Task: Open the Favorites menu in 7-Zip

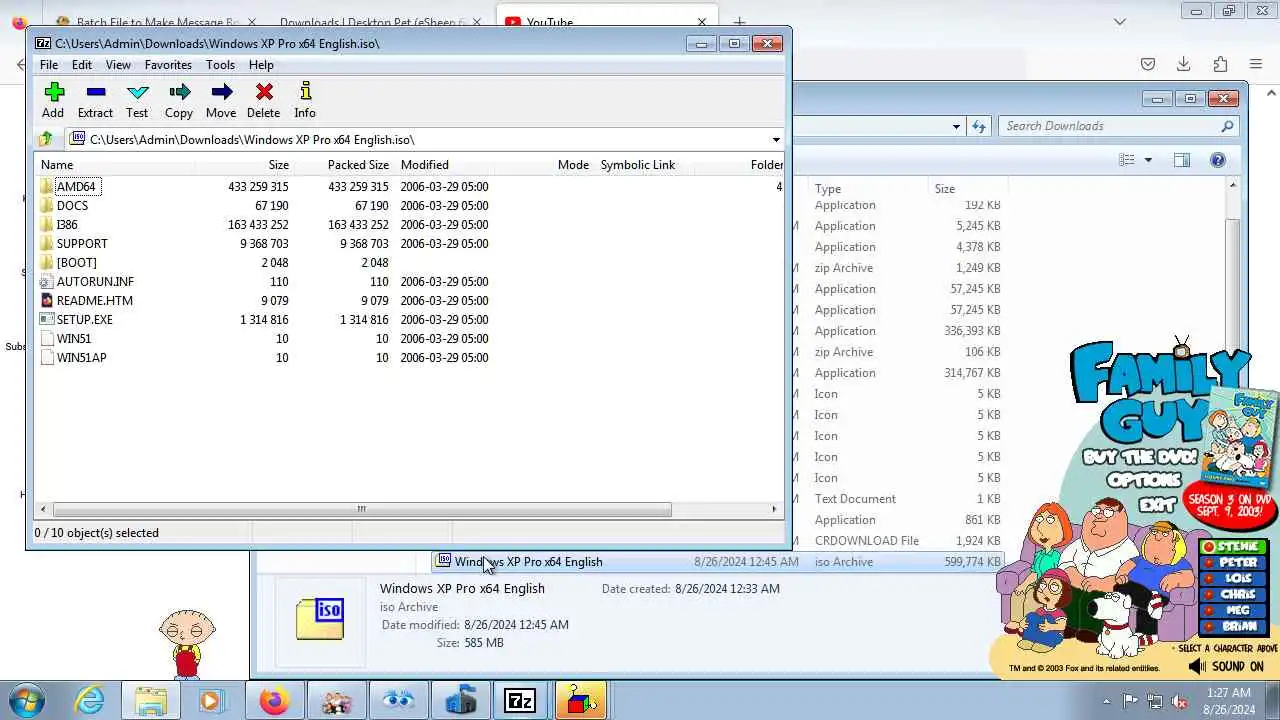Action: [168, 65]
